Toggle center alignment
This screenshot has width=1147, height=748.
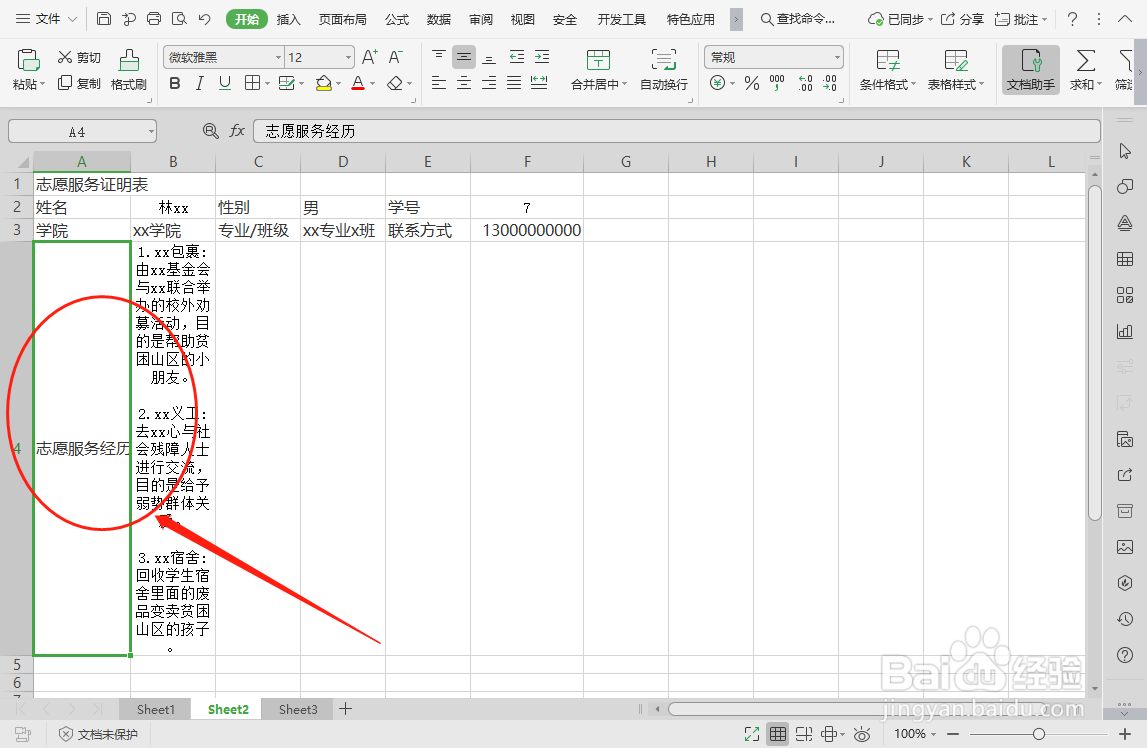pos(463,83)
